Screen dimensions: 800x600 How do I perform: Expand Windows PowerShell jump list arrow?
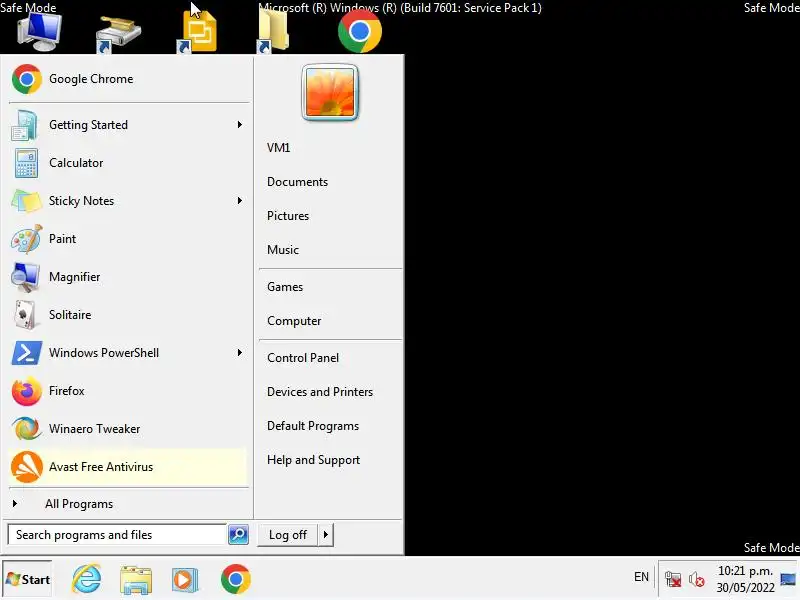pos(239,353)
